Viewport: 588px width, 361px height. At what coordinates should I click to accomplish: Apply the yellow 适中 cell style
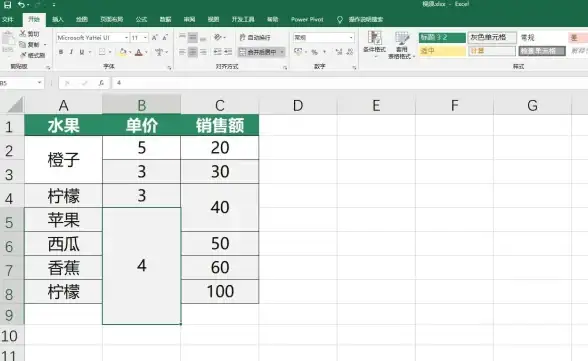click(442, 51)
